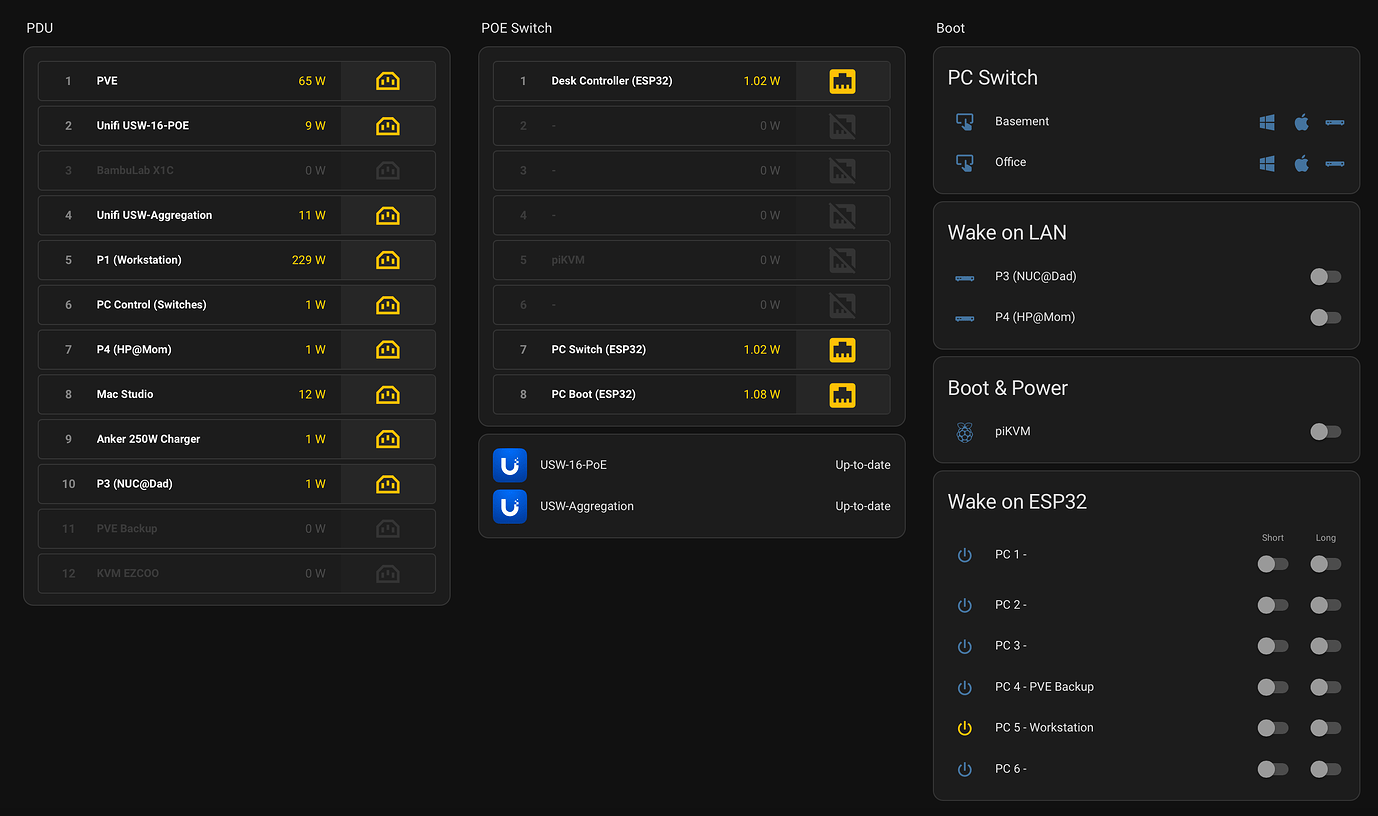The image size is (1378, 816).
Task: Toggle PC 2 Long press switch
Action: click(1326, 605)
